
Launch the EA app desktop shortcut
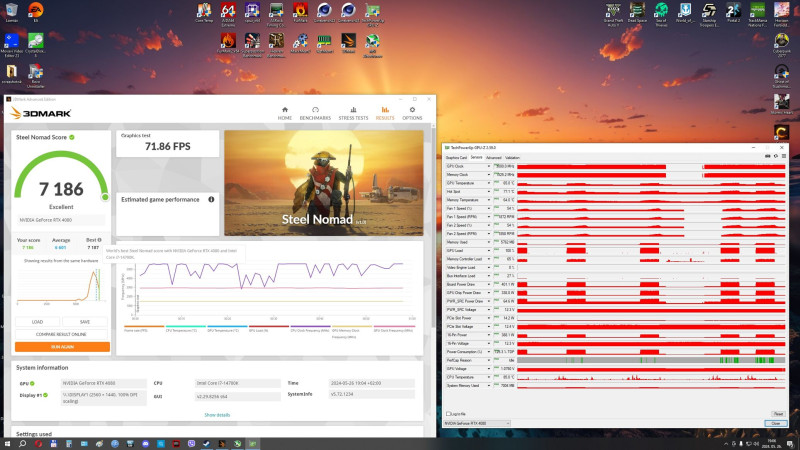pos(35,12)
